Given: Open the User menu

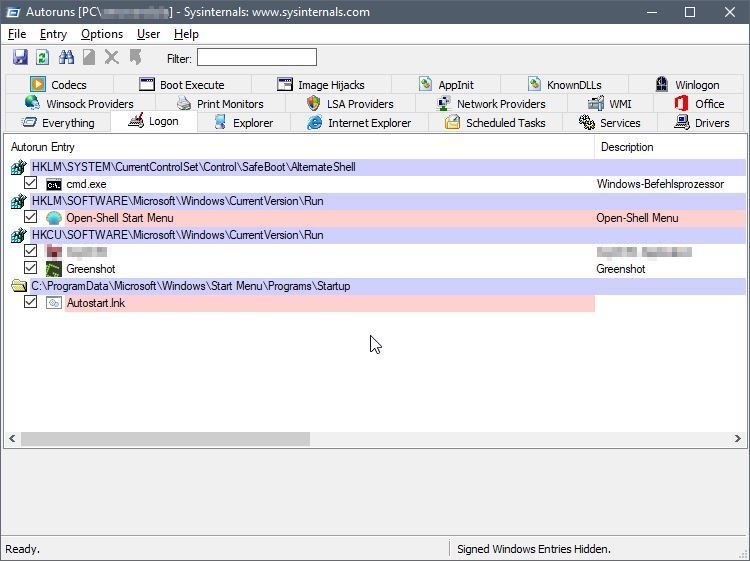Looking at the screenshot, I should pyautogui.click(x=148, y=34).
